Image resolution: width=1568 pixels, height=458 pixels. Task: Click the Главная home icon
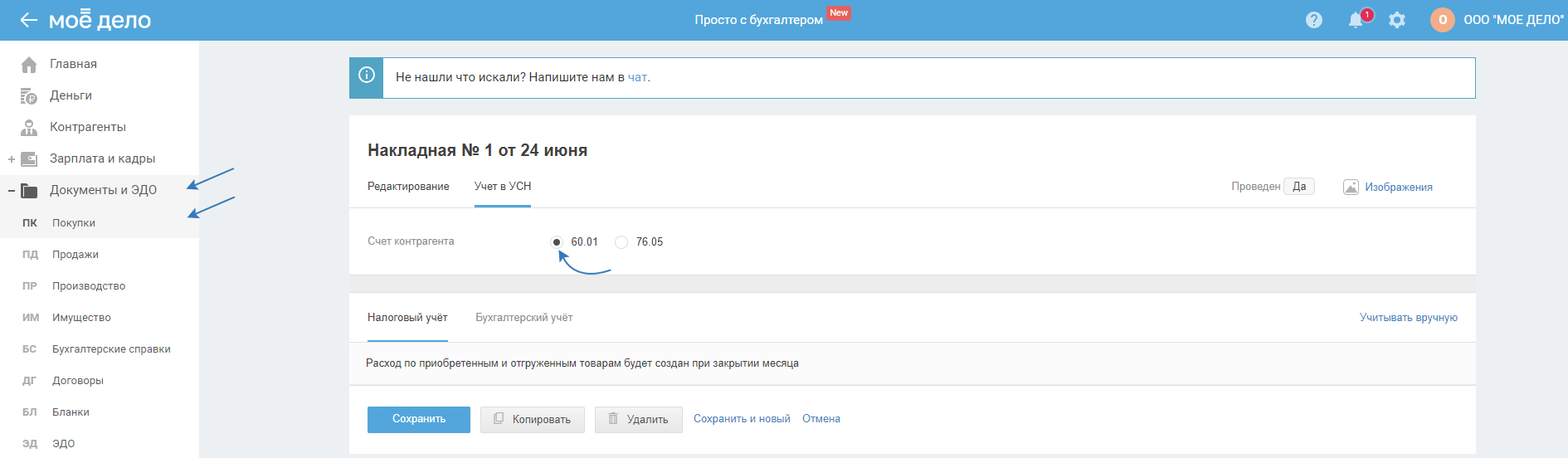click(x=29, y=64)
